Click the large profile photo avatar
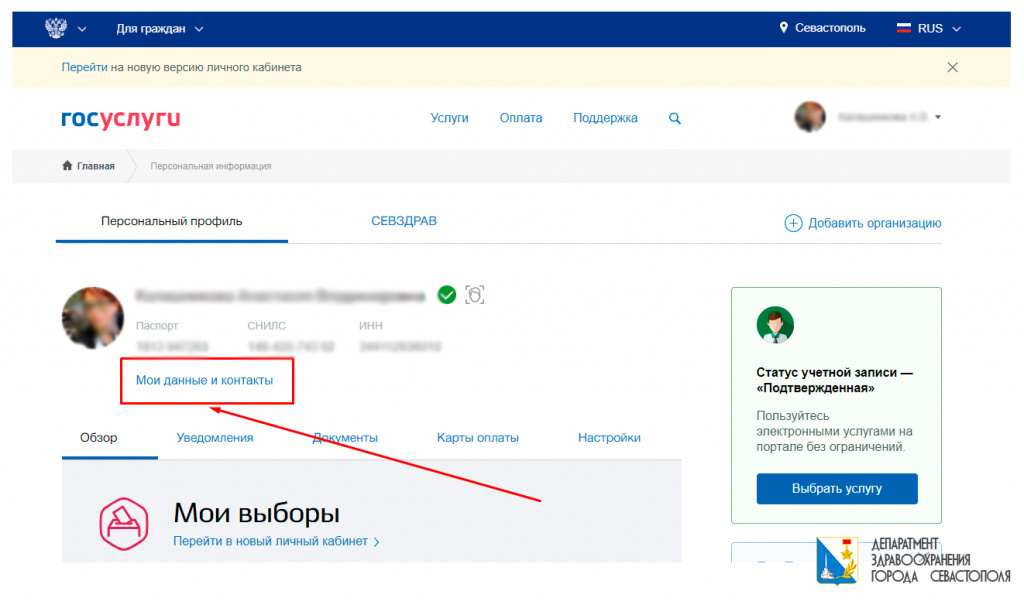 pos(93,316)
